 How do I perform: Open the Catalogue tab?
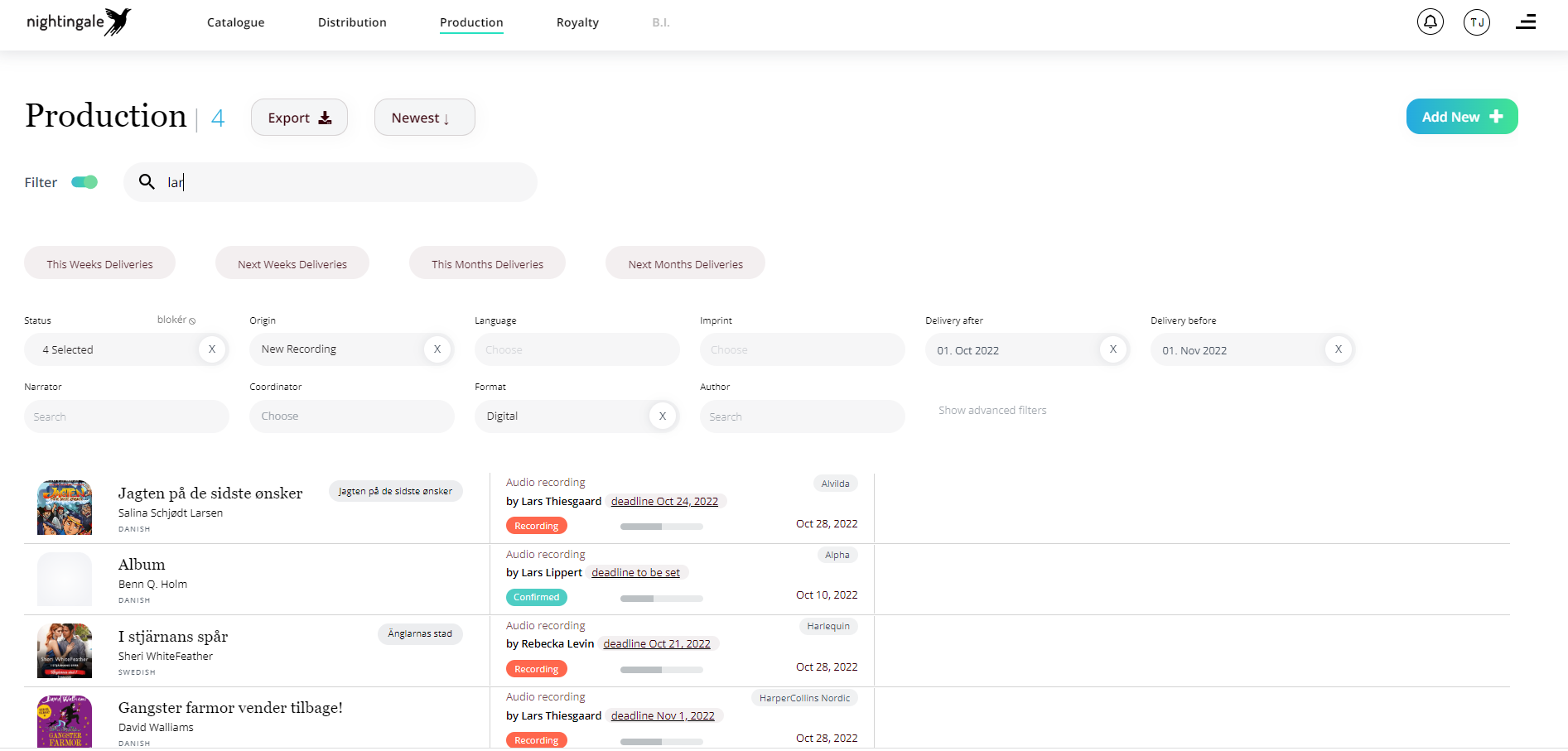click(x=235, y=22)
